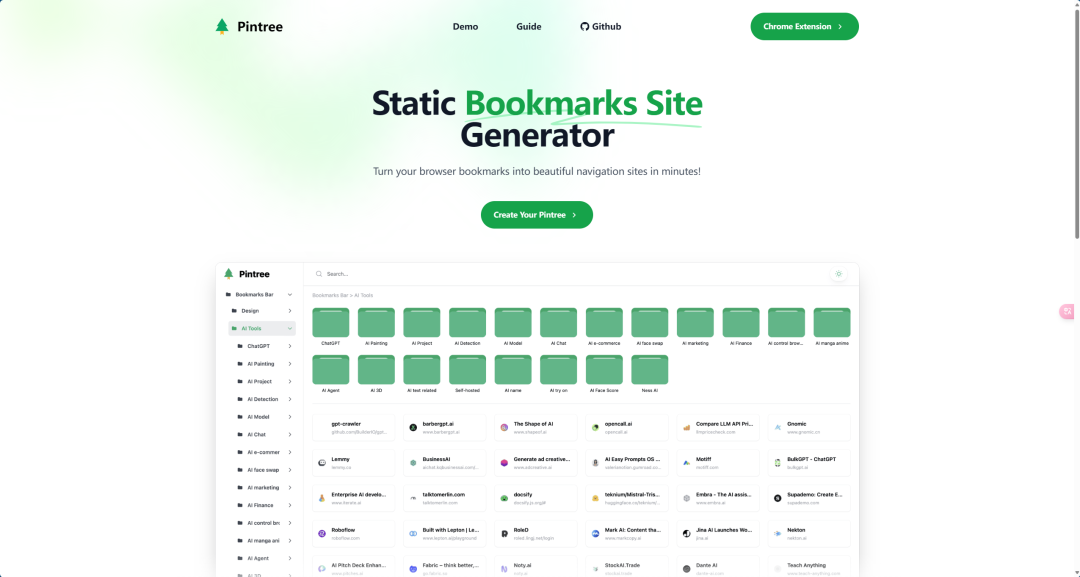The height and width of the screenshot is (577, 1080).
Task: Click the Github octocat icon in navigation
Action: [584, 26]
